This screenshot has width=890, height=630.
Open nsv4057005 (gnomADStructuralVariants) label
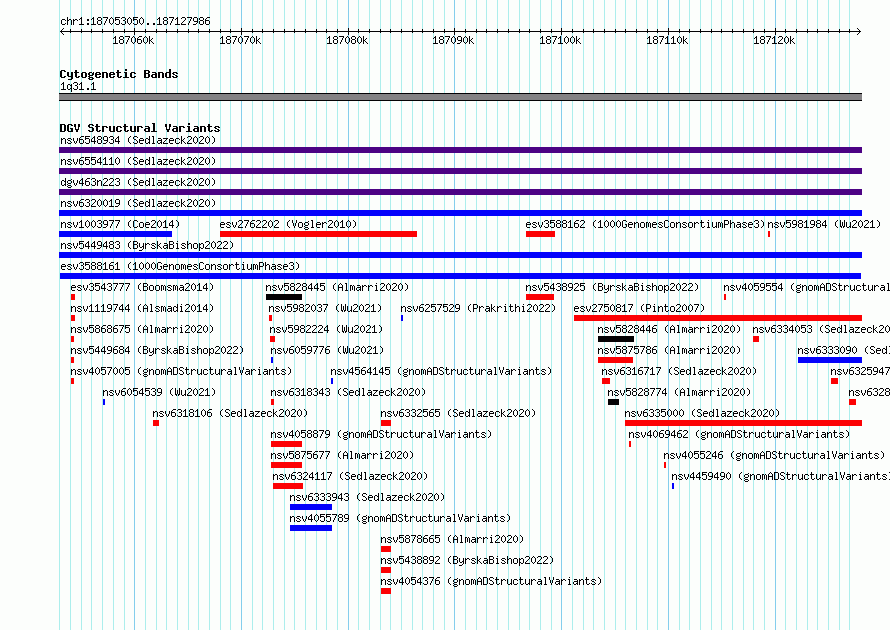pyautogui.click(x=181, y=371)
